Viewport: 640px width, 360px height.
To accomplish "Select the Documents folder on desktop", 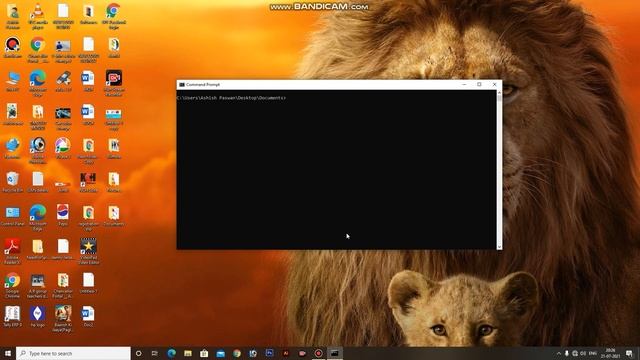I will [114, 215].
